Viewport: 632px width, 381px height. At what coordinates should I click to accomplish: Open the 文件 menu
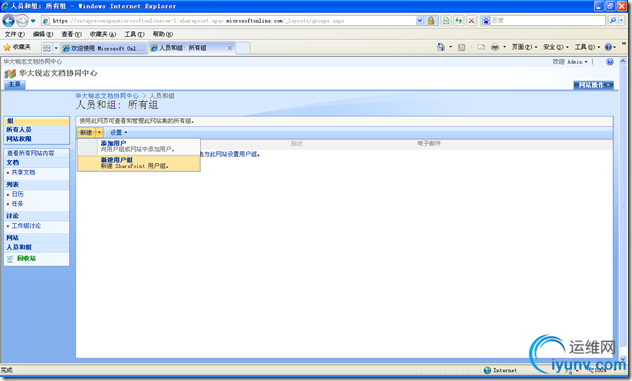pos(15,34)
